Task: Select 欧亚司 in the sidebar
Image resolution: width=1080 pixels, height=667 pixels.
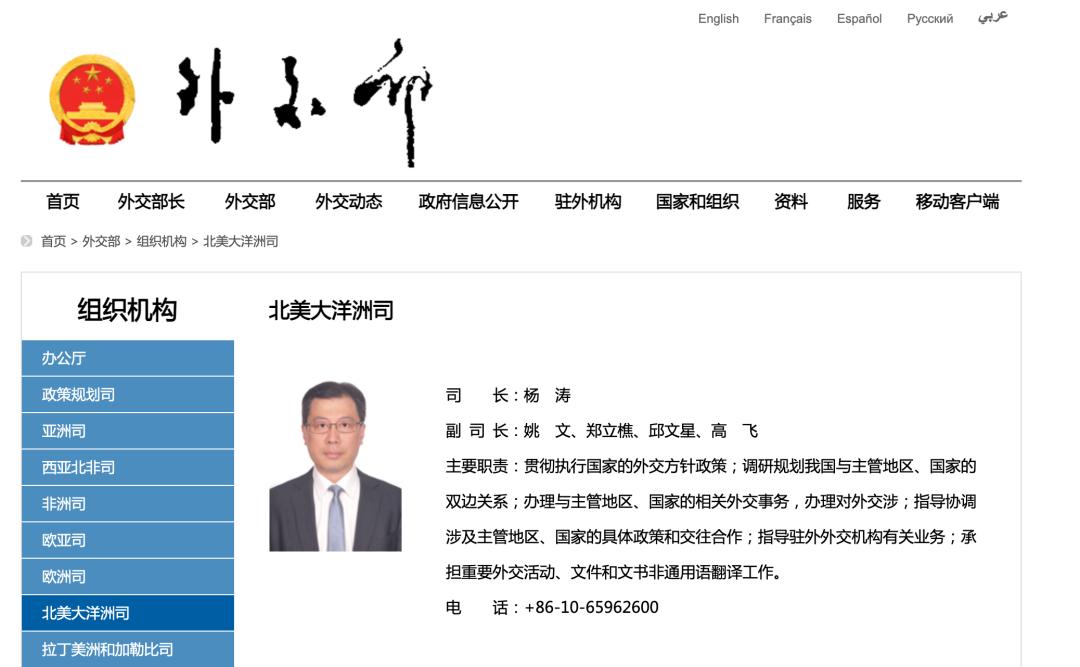Action: coord(127,539)
